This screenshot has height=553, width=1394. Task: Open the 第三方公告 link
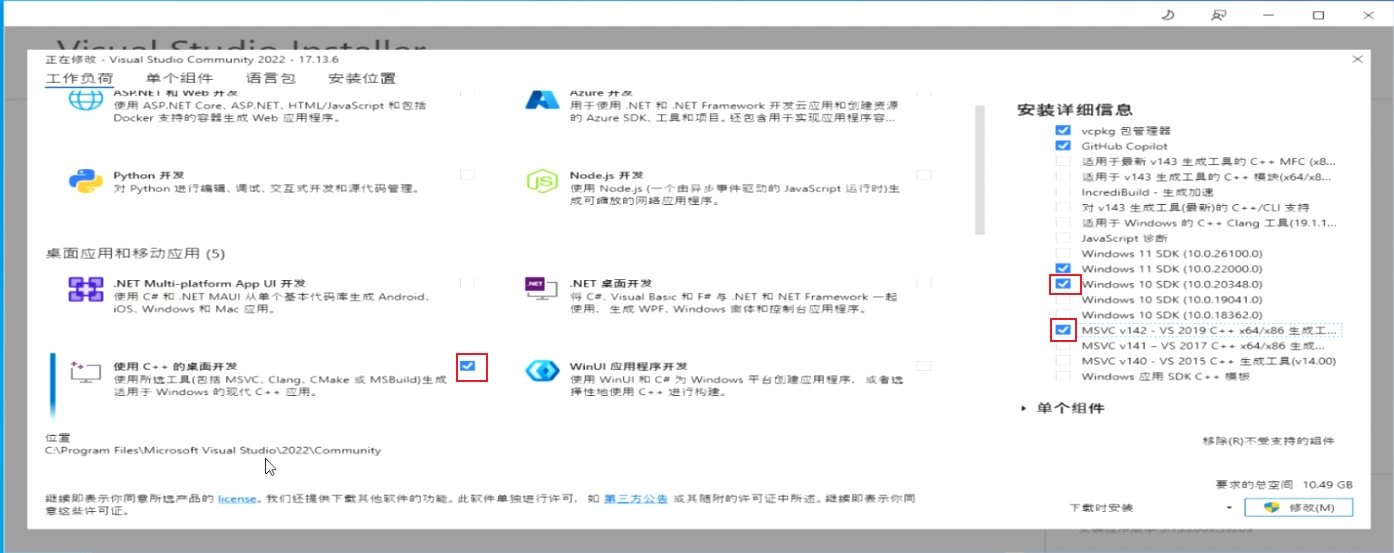(636, 497)
